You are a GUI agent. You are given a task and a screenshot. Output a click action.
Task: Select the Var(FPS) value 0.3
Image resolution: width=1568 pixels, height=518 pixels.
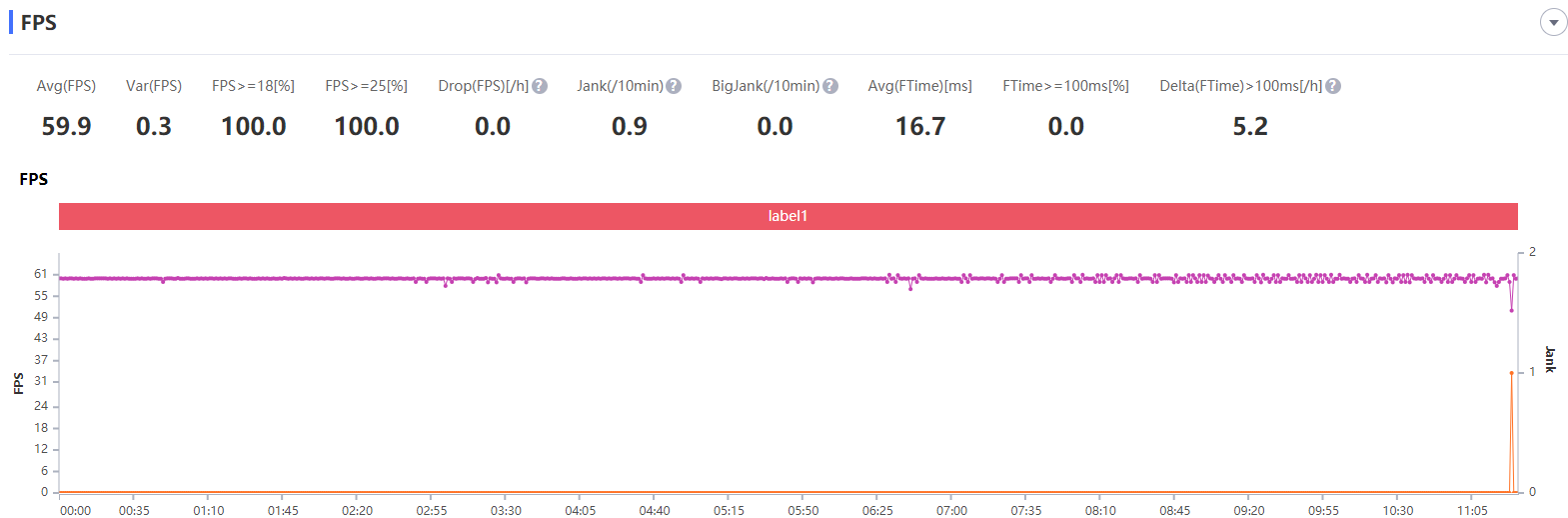(154, 127)
